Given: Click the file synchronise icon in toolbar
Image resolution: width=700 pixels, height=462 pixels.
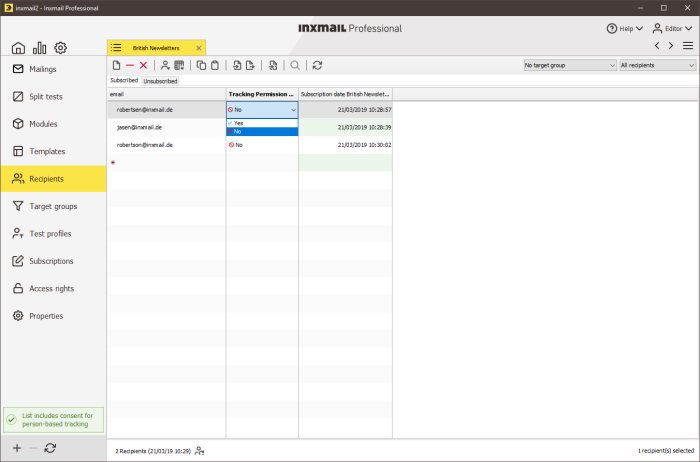Looking at the screenshot, I should tap(273, 66).
